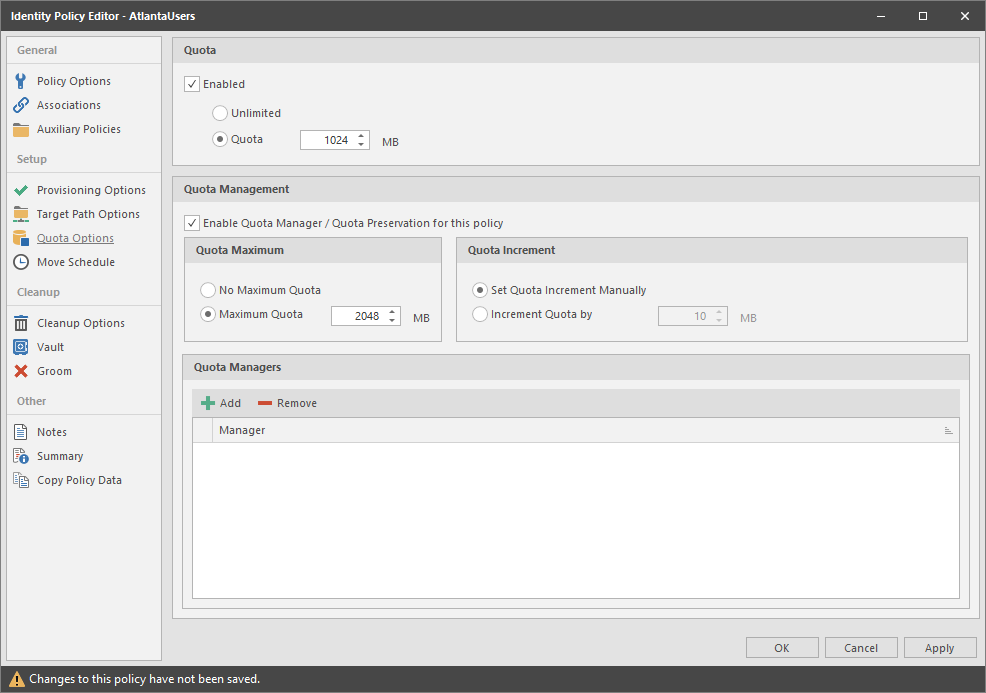Screen dimensions: 986x693
Task: Select Increment Quota by option
Action: [481, 313]
